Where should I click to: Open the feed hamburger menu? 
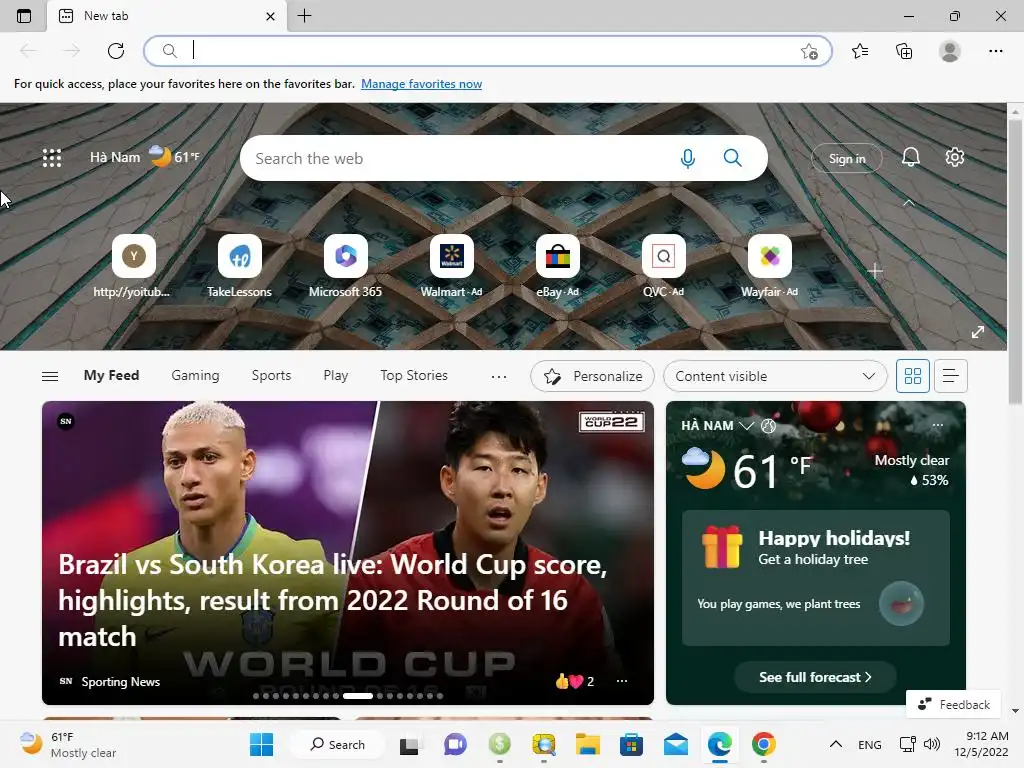(x=50, y=376)
